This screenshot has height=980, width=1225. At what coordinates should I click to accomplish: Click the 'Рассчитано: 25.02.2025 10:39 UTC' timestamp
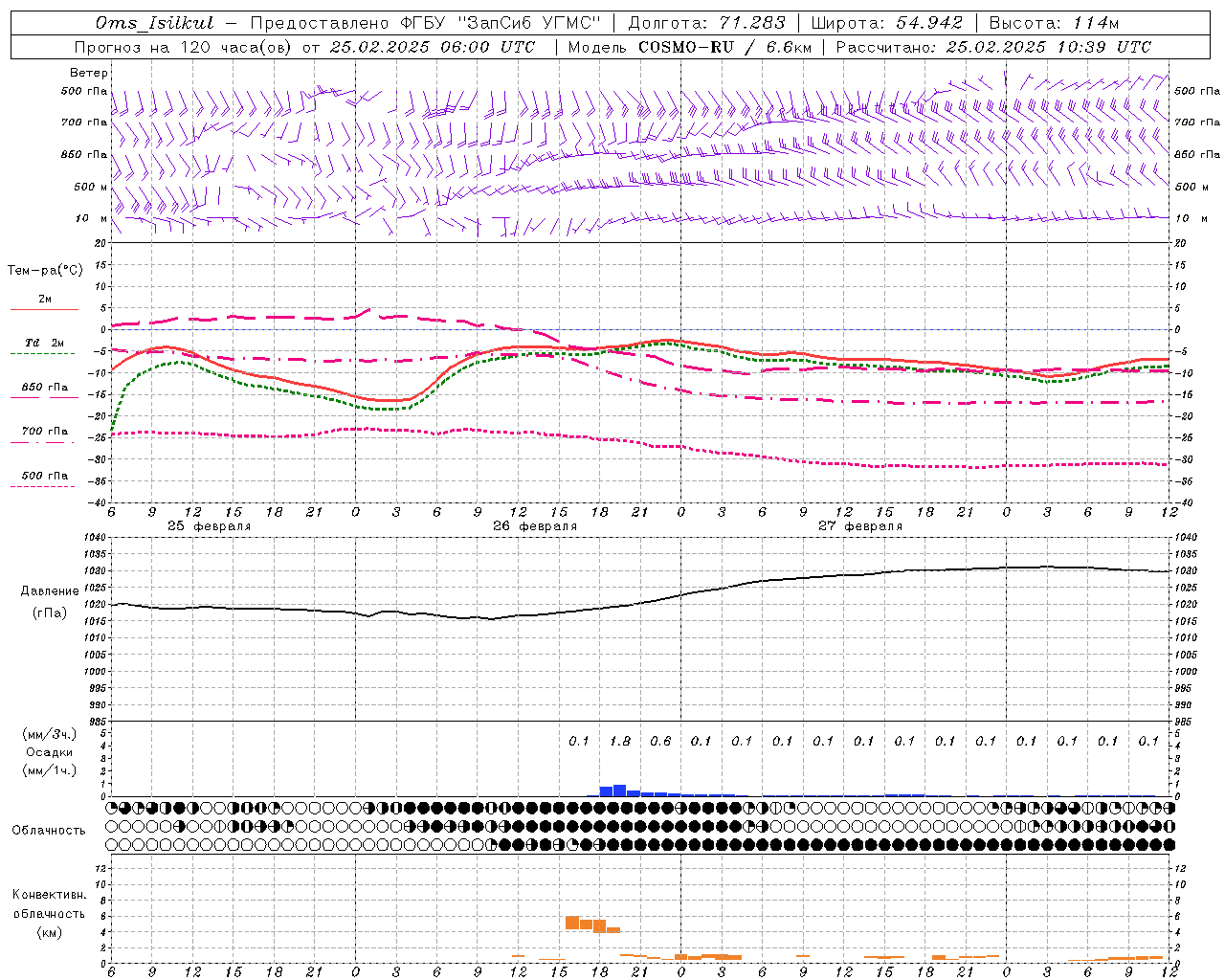[993, 47]
